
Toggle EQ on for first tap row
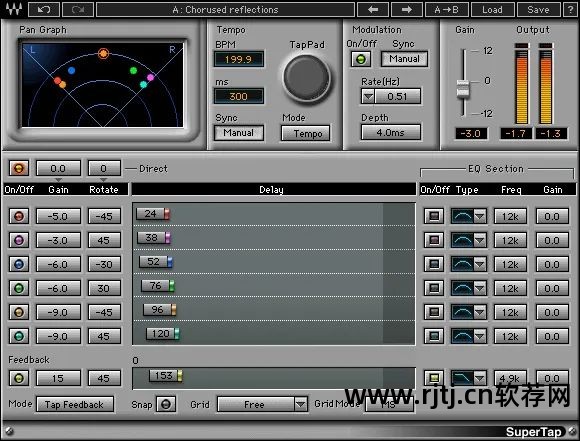tap(434, 216)
